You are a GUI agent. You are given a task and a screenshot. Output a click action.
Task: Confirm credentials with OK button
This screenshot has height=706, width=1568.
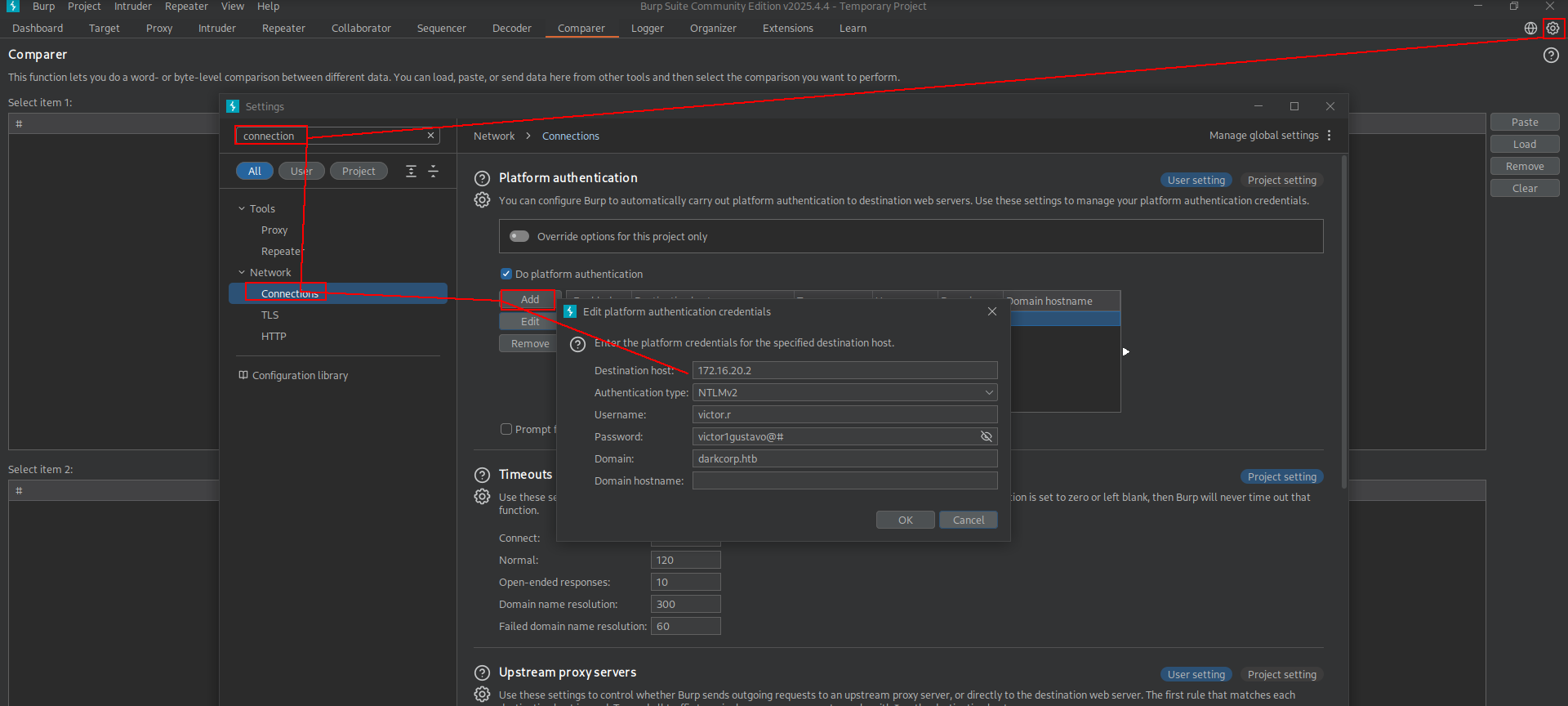[x=905, y=521]
